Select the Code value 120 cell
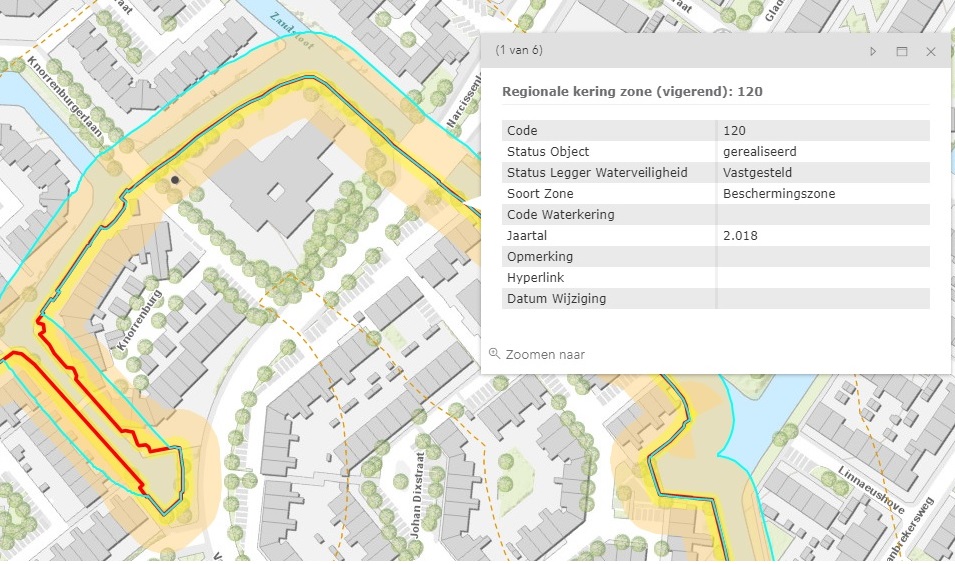 pos(823,130)
